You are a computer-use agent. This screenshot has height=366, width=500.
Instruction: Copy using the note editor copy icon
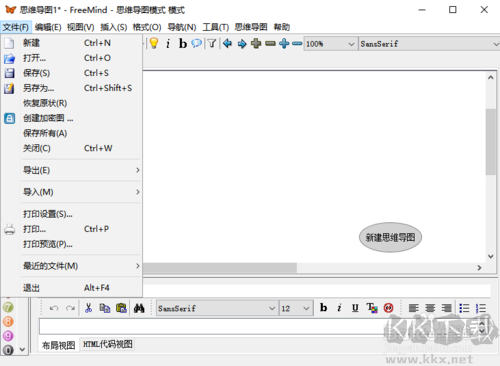tap(105, 308)
